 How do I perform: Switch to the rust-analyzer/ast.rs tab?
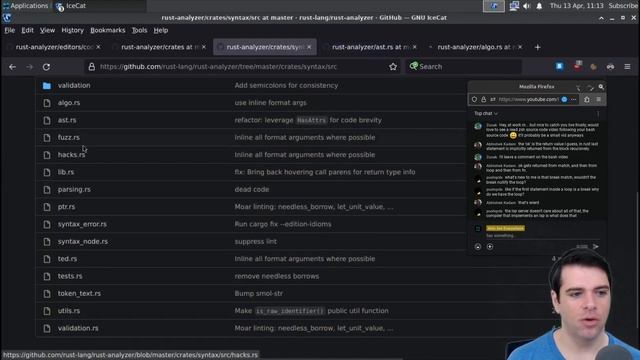(x=369, y=47)
